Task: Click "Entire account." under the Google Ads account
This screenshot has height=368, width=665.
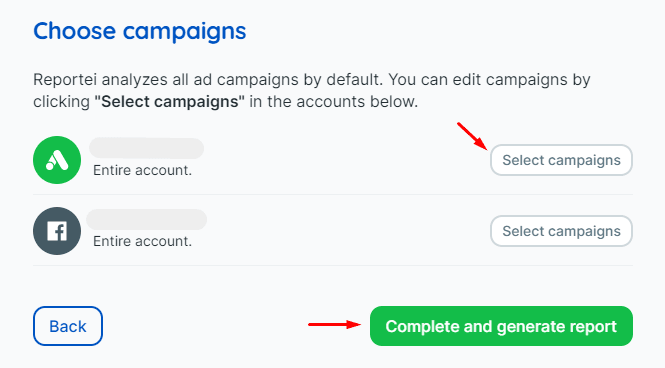Action: point(142,170)
